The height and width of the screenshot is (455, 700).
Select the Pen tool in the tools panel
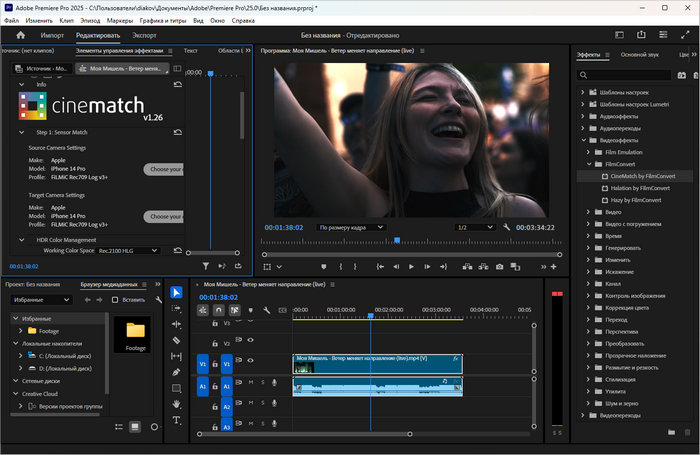176,372
